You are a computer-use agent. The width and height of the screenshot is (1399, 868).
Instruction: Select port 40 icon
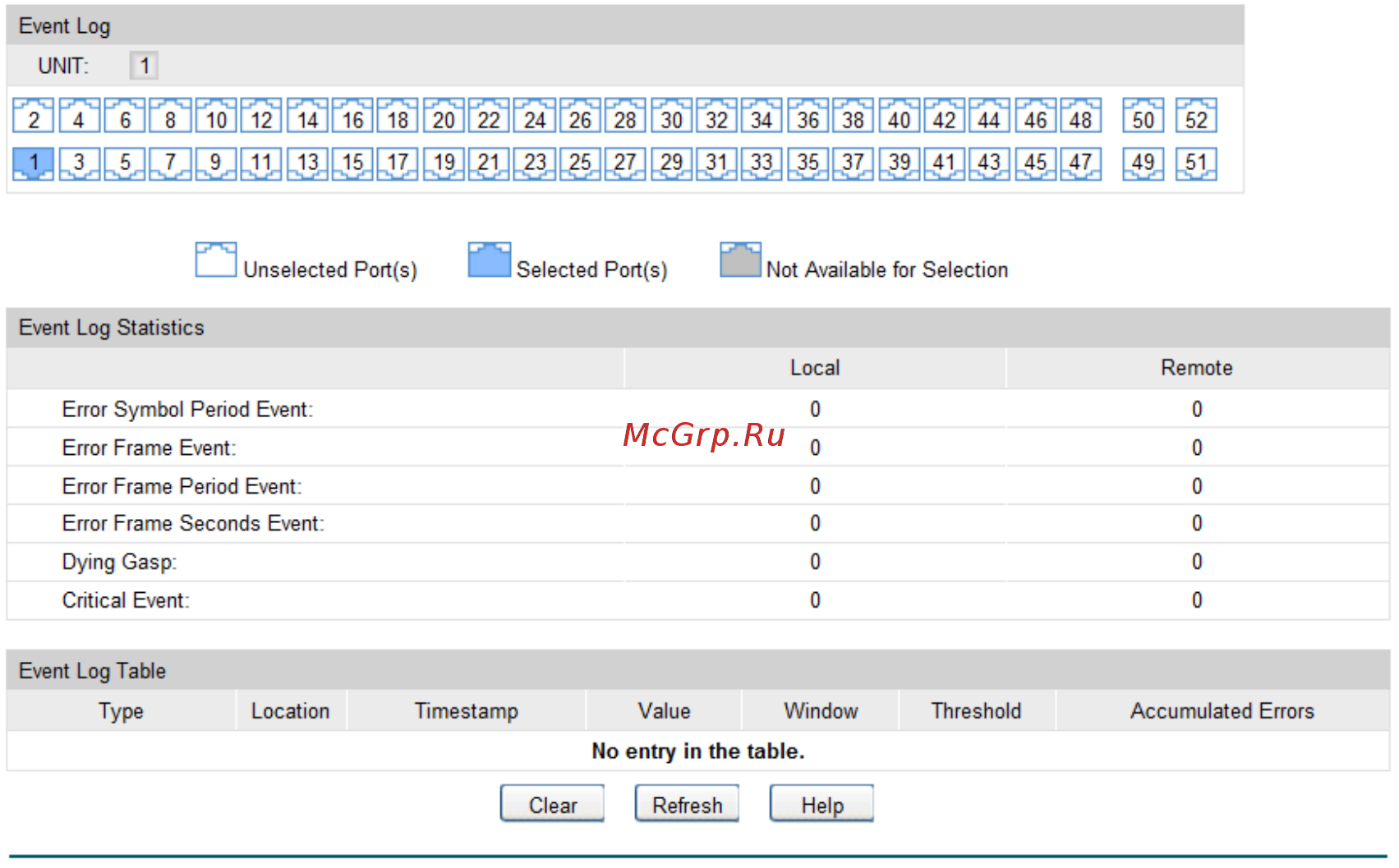[x=900, y=116]
